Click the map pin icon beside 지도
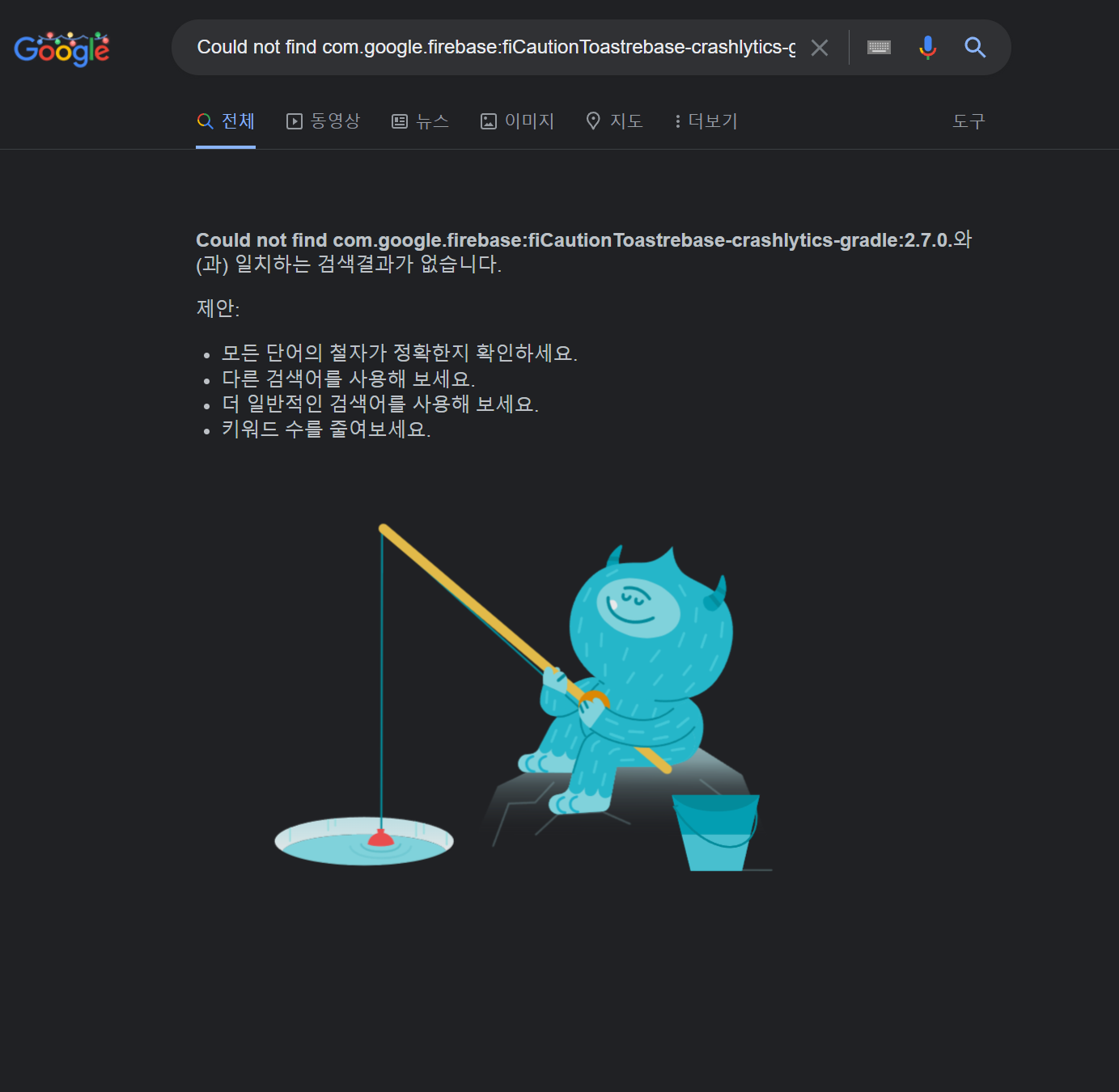 click(593, 121)
